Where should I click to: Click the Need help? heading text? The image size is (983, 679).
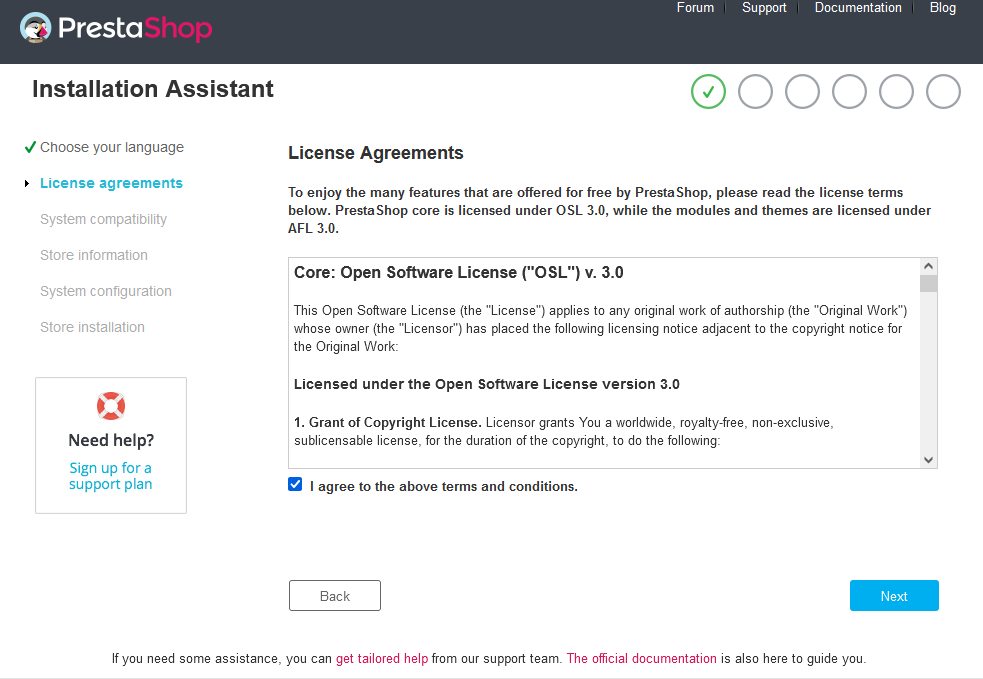click(x=111, y=440)
